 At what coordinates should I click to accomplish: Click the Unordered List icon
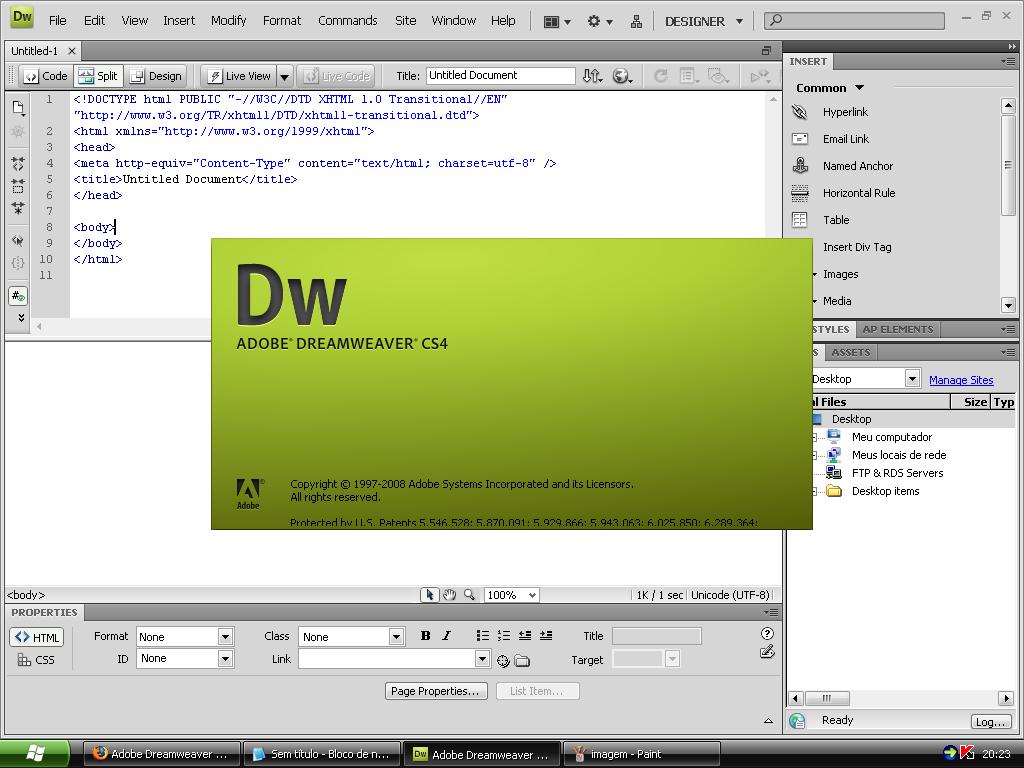(483, 635)
